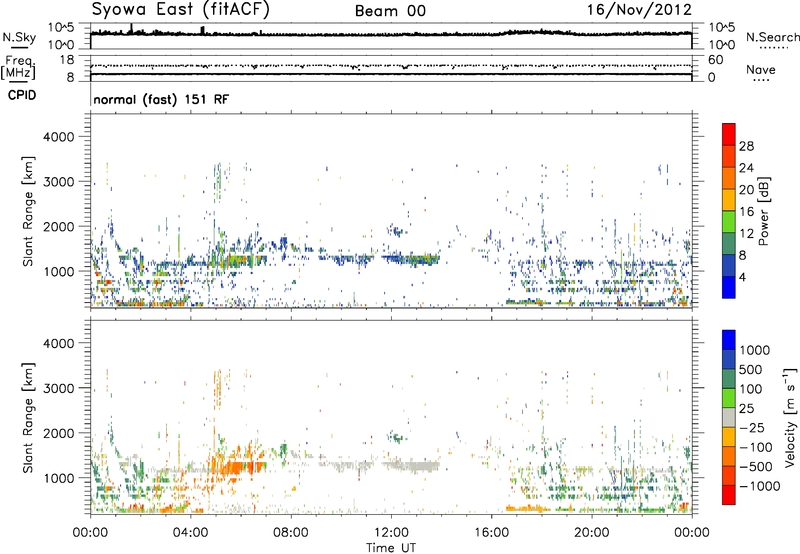The width and height of the screenshot is (800, 554).
Task: Click the "-500" label on the velocity colorbar
Action: (756, 466)
